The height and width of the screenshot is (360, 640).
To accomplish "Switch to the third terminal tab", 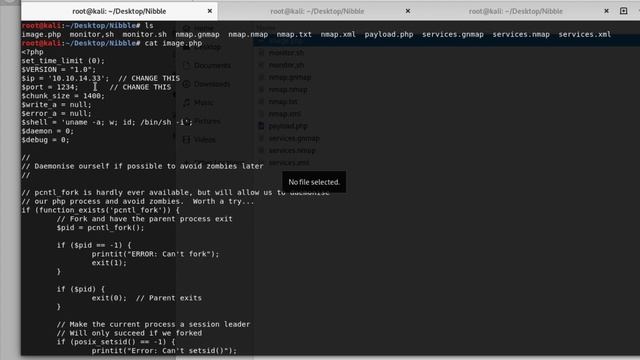I will pos(516,11).
